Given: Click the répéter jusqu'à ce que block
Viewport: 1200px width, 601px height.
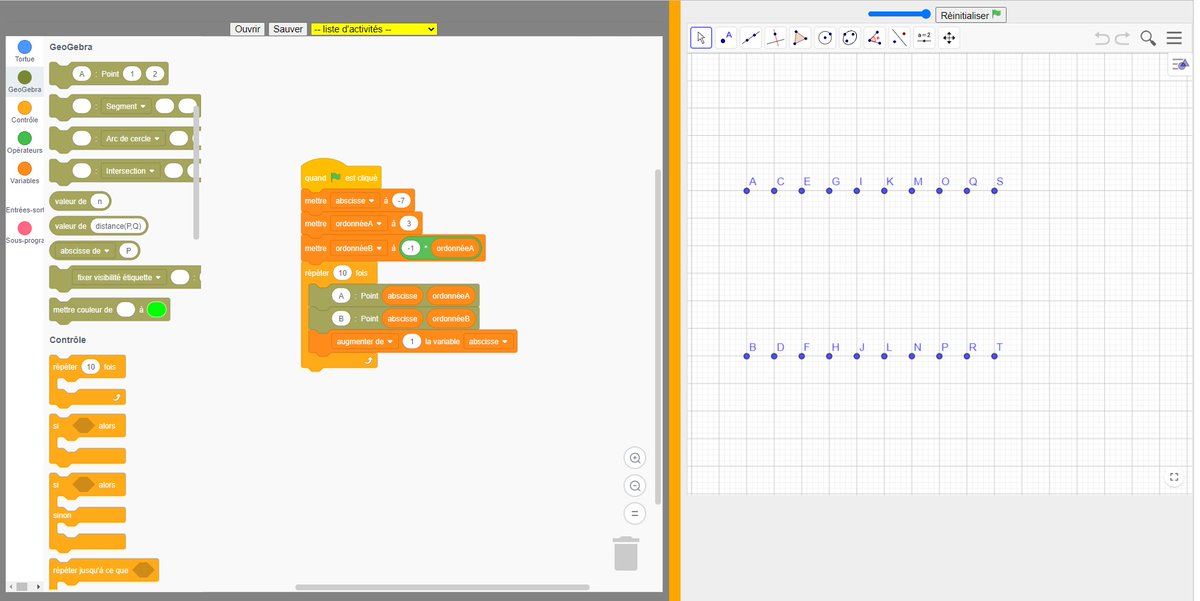Looking at the screenshot, I should (104, 570).
